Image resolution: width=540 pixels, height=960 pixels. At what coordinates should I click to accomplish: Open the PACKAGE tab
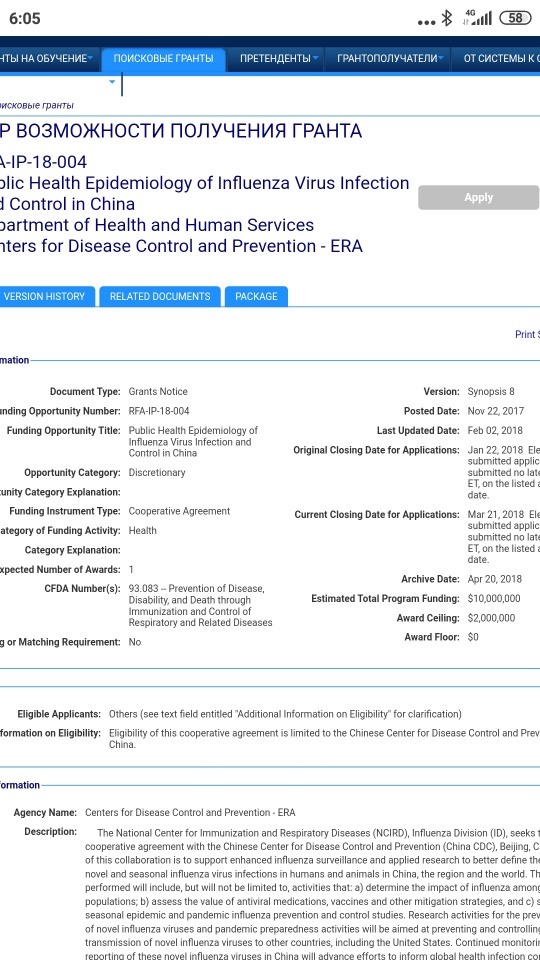tap(257, 296)
